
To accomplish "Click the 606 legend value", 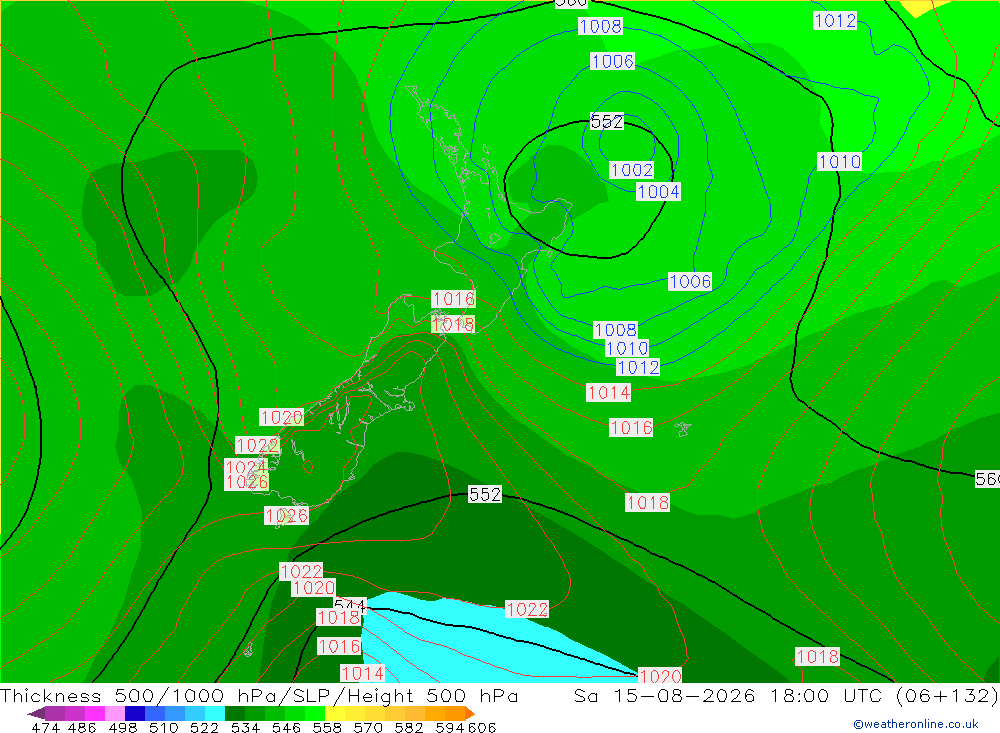I will coord(482,727).
